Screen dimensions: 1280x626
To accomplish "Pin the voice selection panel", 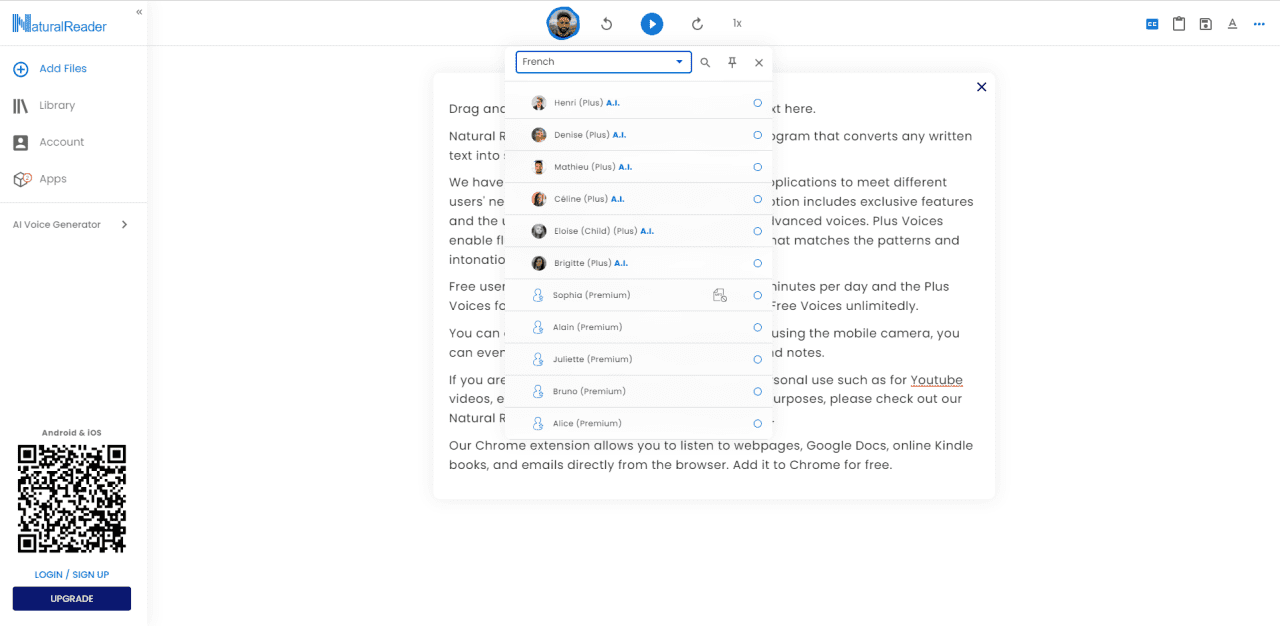I will pyautogui.click(x=732, y=62).
